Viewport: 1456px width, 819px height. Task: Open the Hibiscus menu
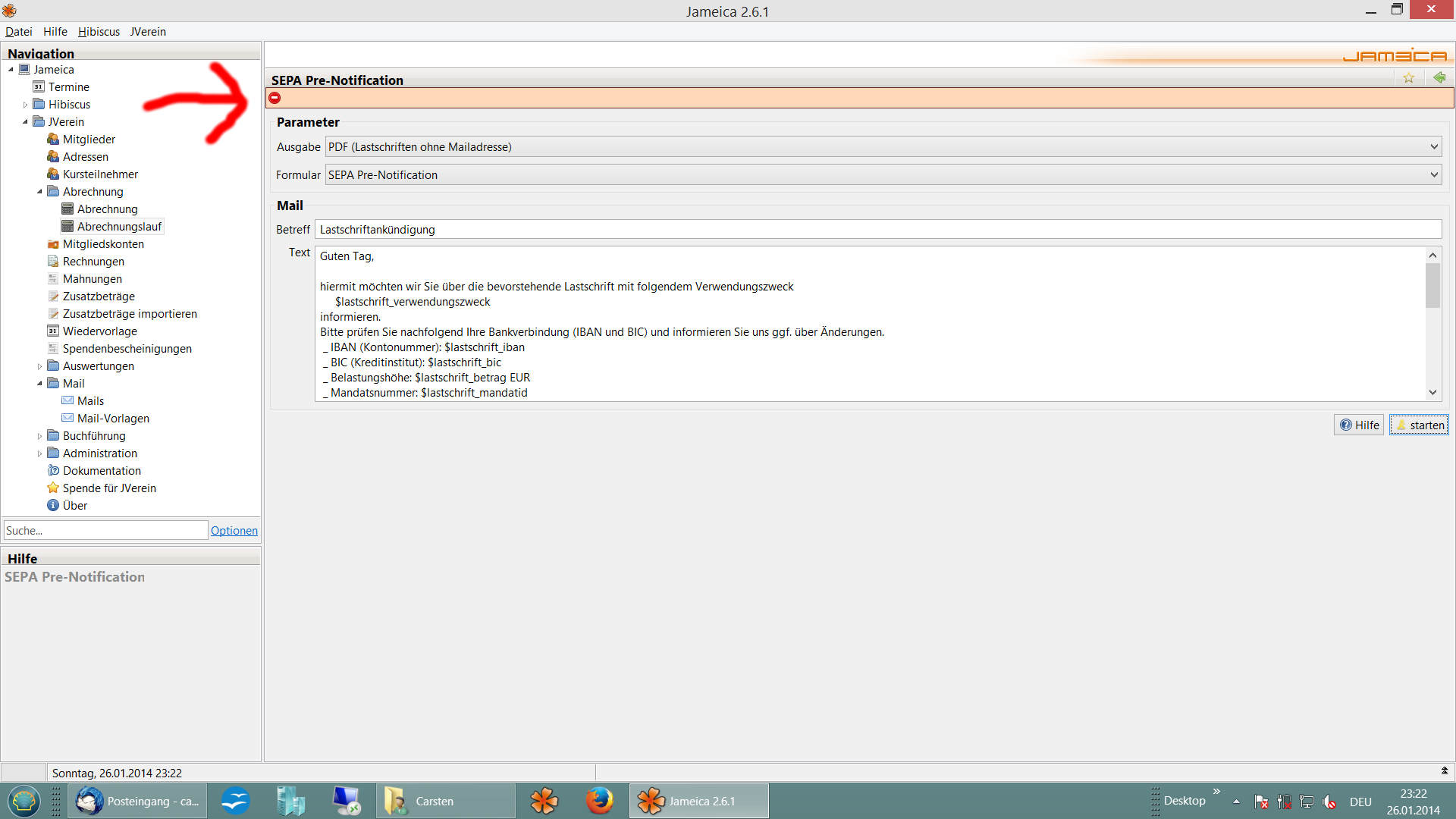[99, 32]
